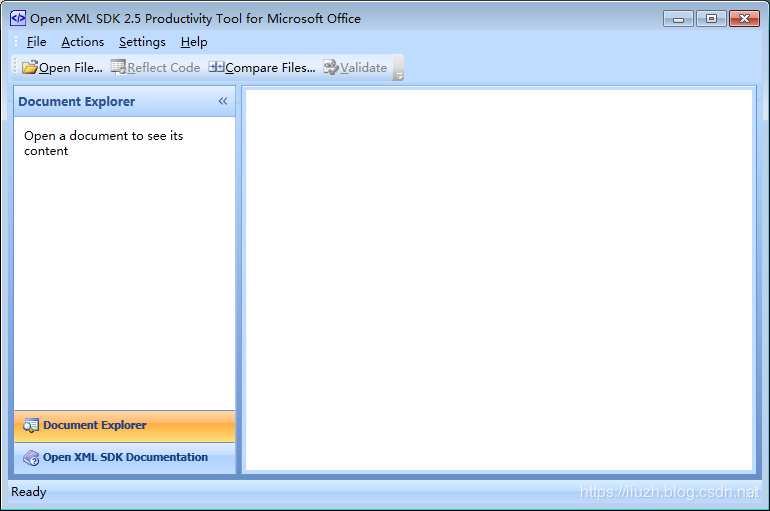Select the Document Explorer navigation button
The image size is (770, 511).
125,426
